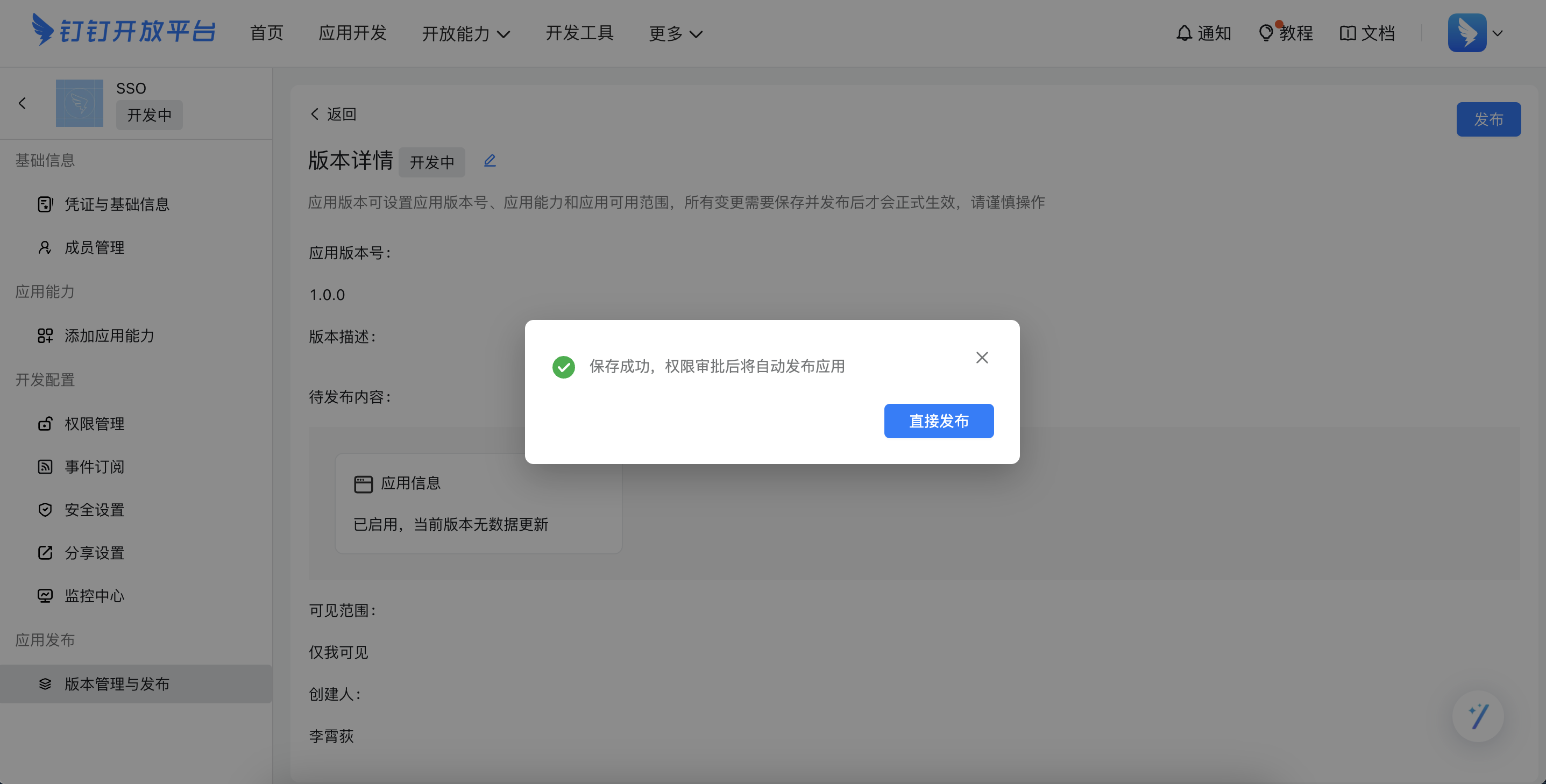Click the version number 1.0.0
Viewport: 1546px width, 784px height.
[327, 295]
